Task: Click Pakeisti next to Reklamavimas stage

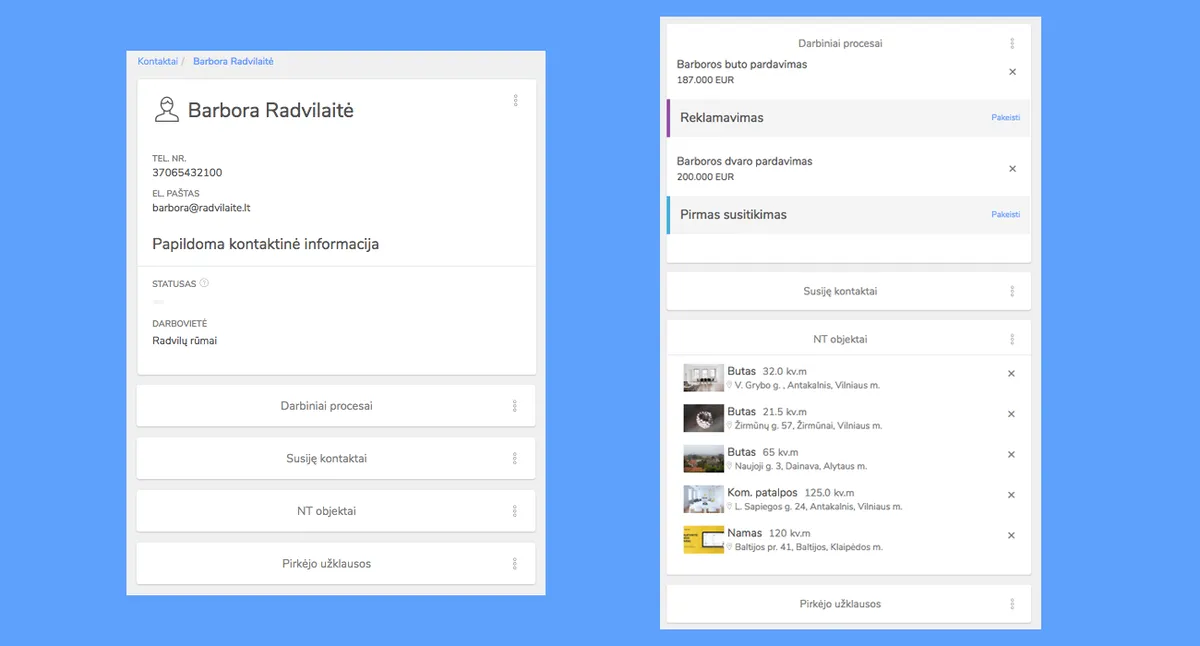Action: tap(1005, 118)
